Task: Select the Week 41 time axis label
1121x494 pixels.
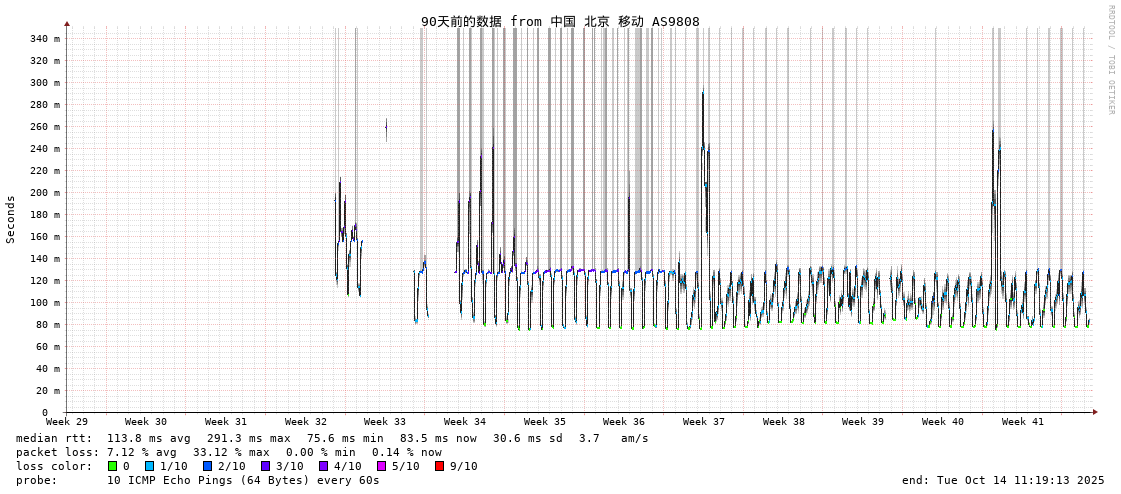Action: (x=1023, y=422)
